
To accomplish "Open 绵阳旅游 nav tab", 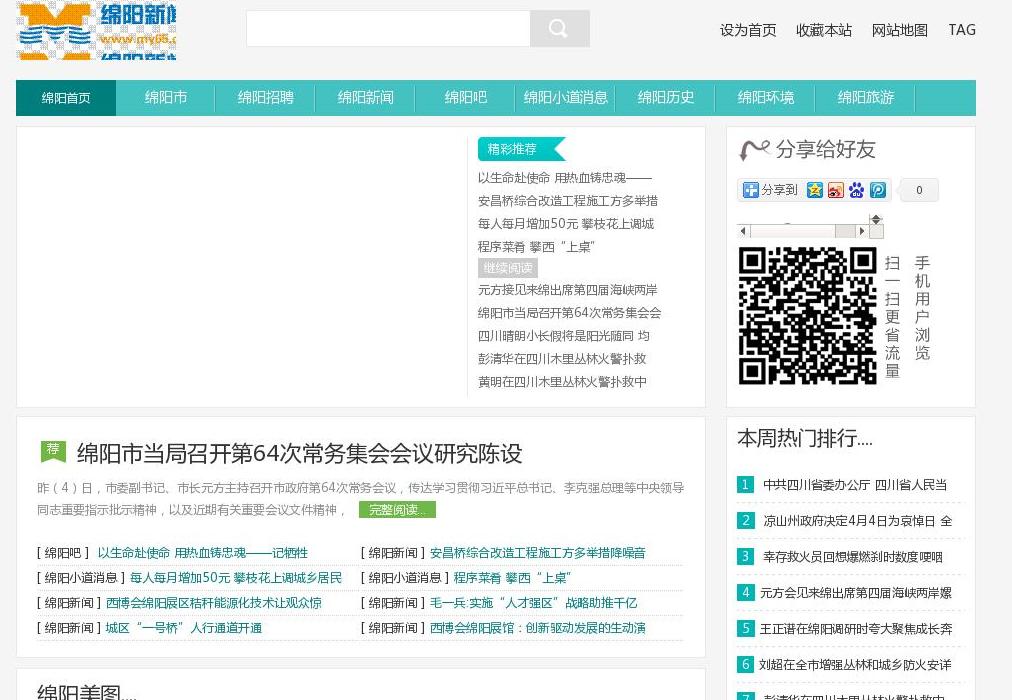I will (865, 98).
